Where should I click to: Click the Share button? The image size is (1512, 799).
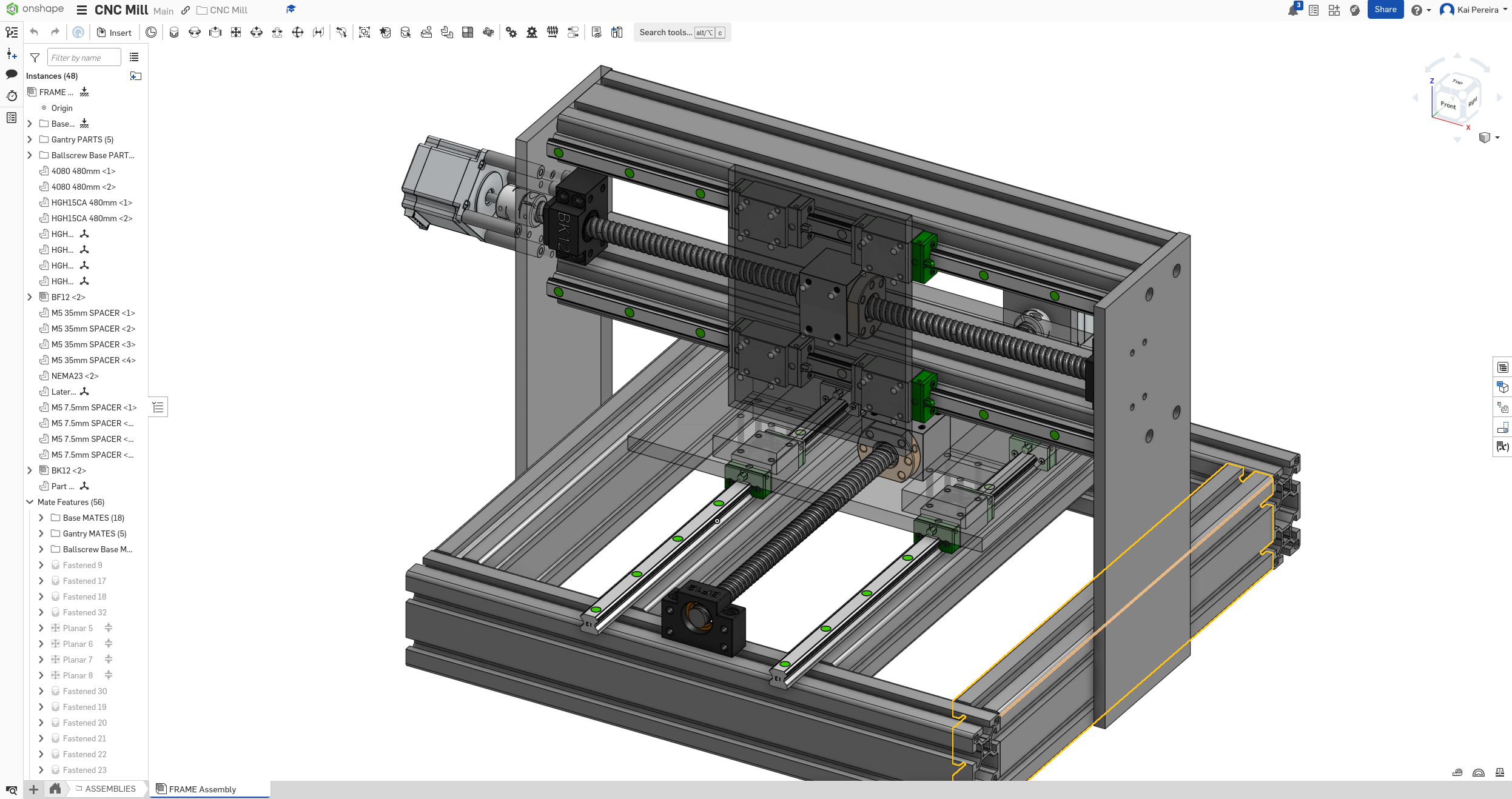pyautogui.click(x=1385, y=10)
